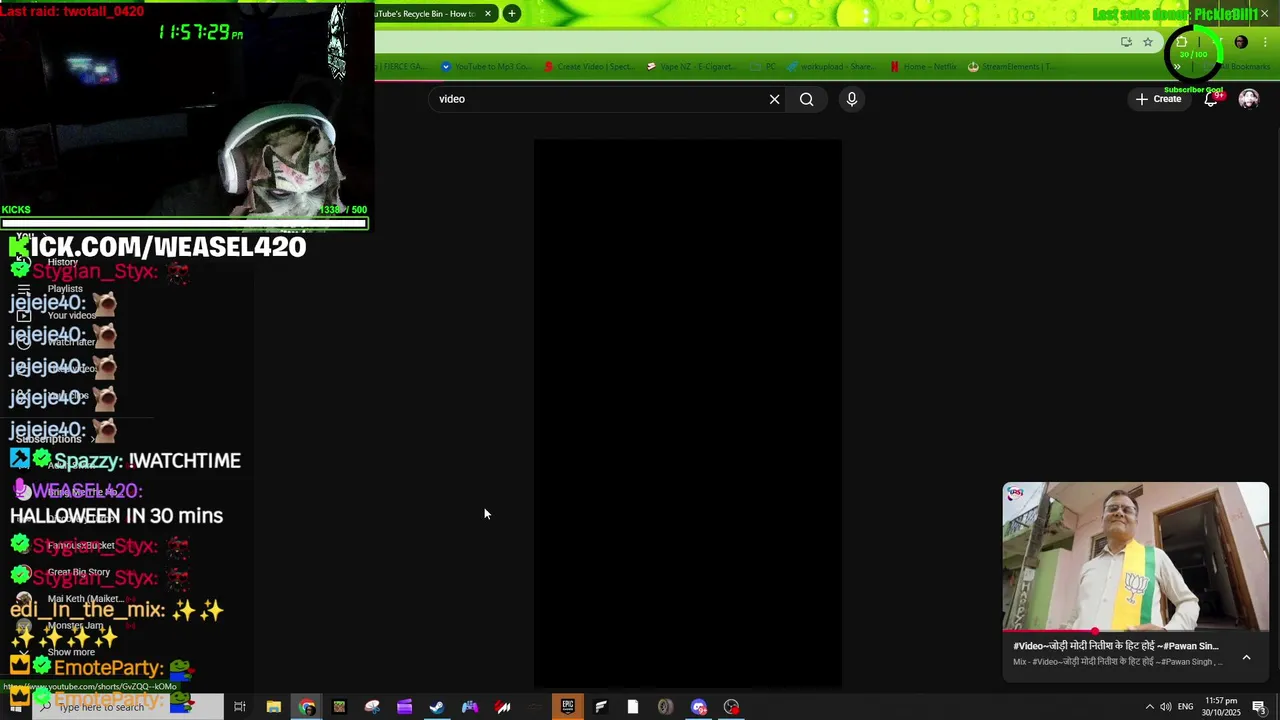Image resolution: width=1280 pixels, height=720 pixels.
Task: Open the Chrome profile avatar
Action: pos(1241,42)
